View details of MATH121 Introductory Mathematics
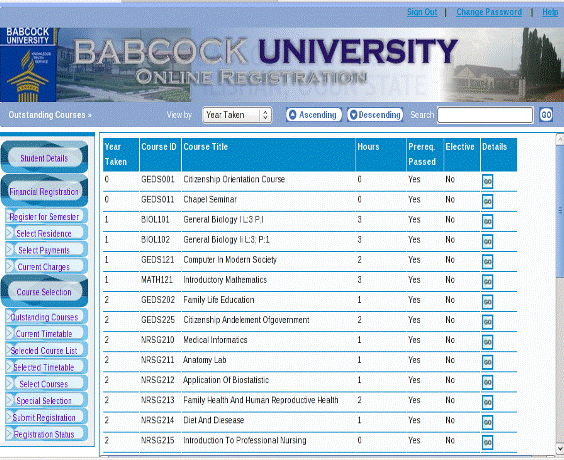Image resolution: width=564 pixels, height=460 pixels. tap(487, 282)
